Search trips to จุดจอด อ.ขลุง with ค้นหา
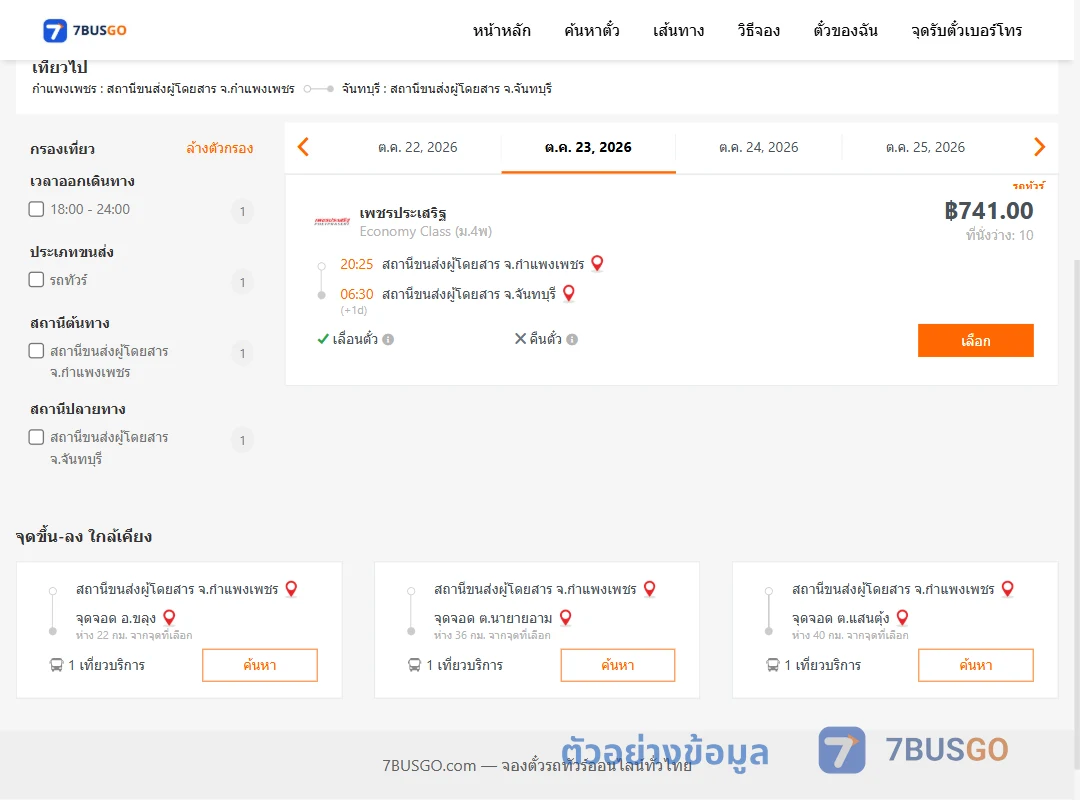1080x800 pixels. point(260,665)
